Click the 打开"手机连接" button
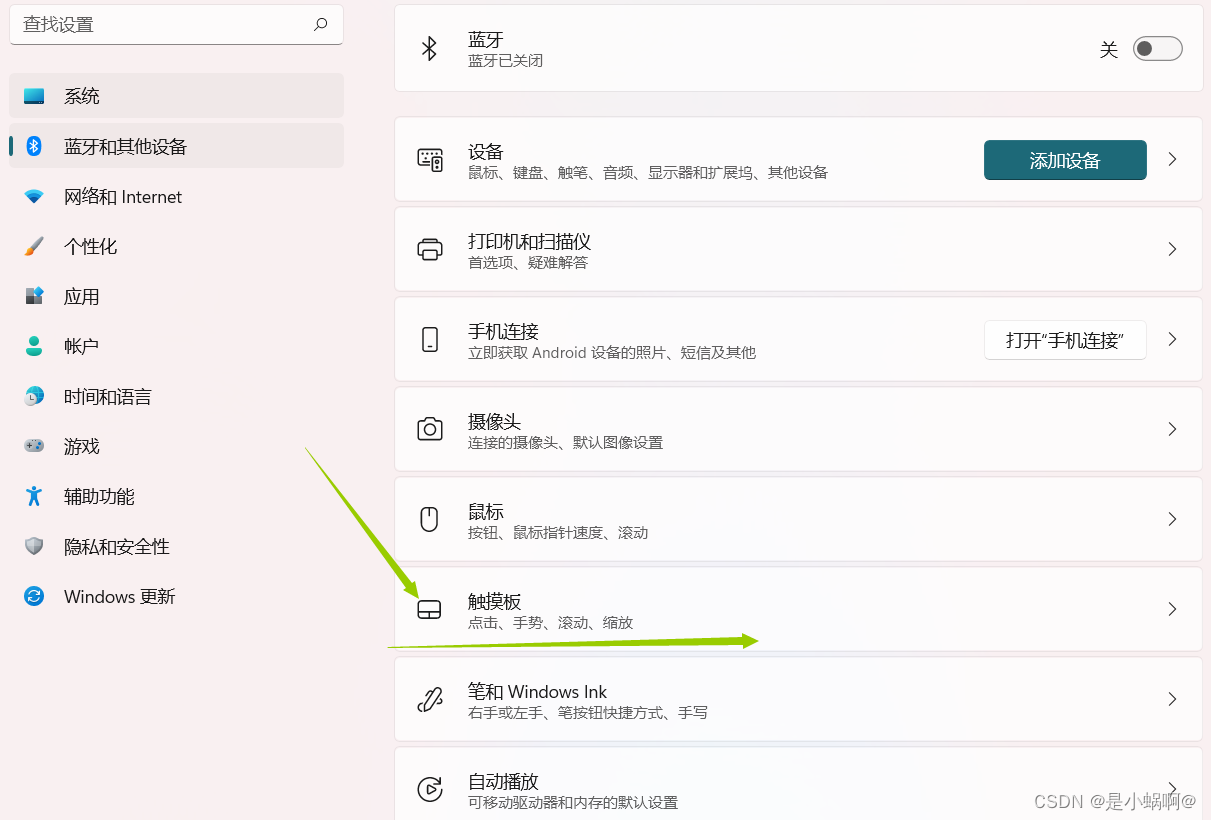The image size is (1211, 820). tap(1065, 340)
